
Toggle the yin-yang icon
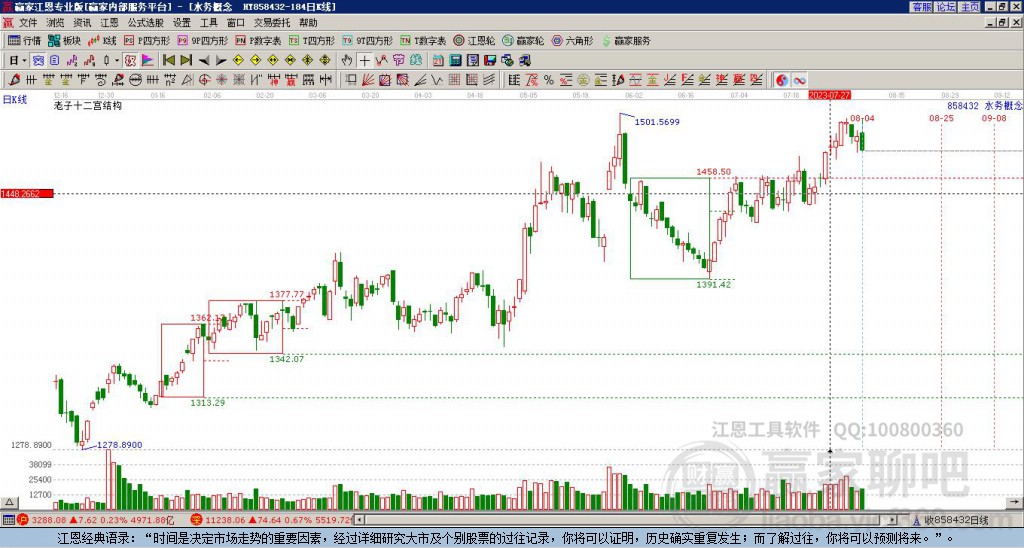[782, 80]
